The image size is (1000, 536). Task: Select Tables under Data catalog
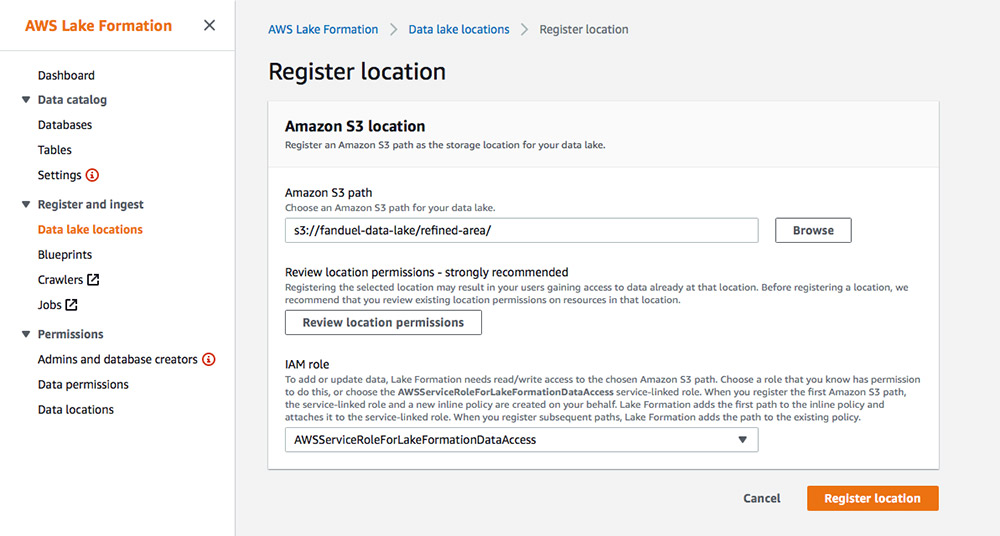(x=54, y=150)
